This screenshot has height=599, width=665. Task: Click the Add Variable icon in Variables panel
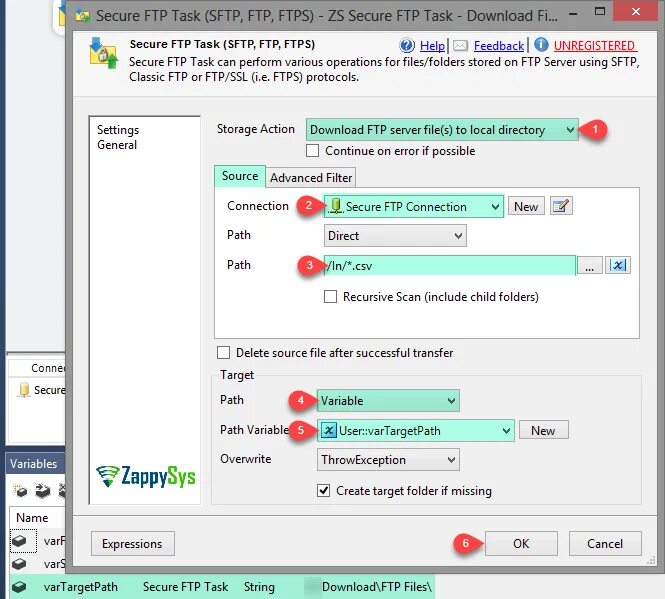(x=20, y=491)
